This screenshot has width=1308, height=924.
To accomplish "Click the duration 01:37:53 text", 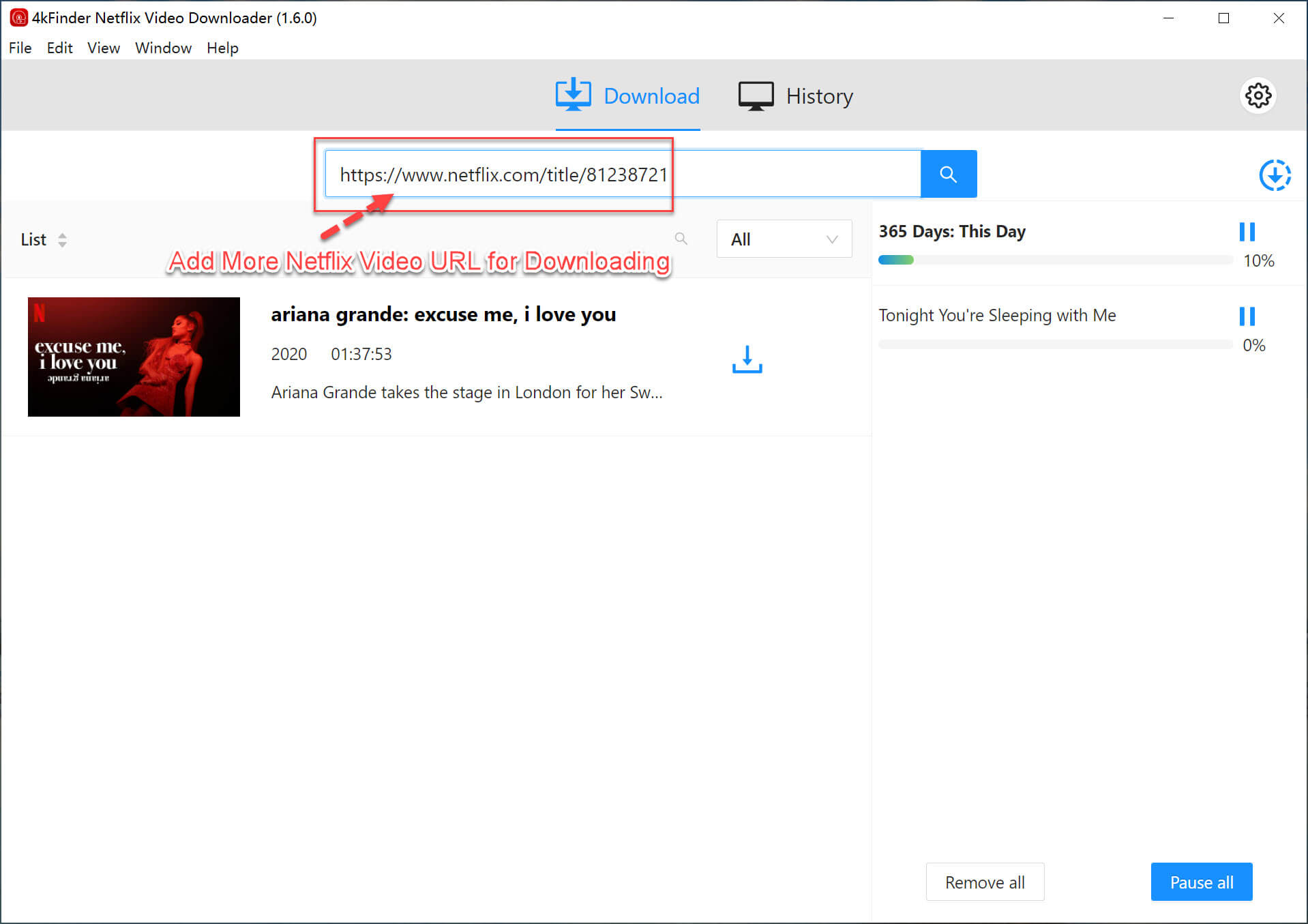I will click(361, 354).
